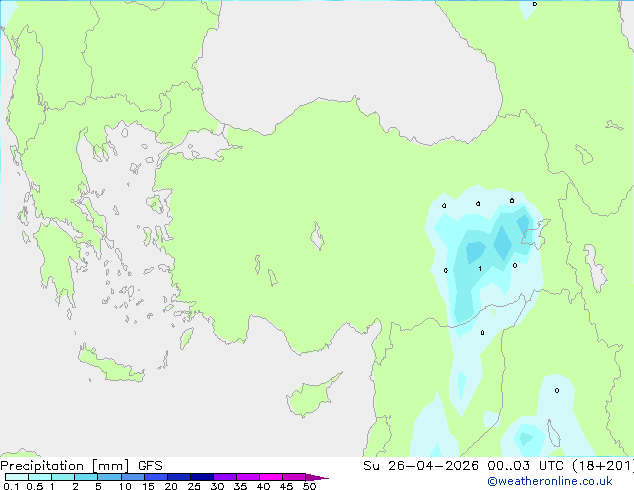
Task: Open the weatheronline.co.uk copyright link
Action: pyautogui.click(x=549, y=481)
